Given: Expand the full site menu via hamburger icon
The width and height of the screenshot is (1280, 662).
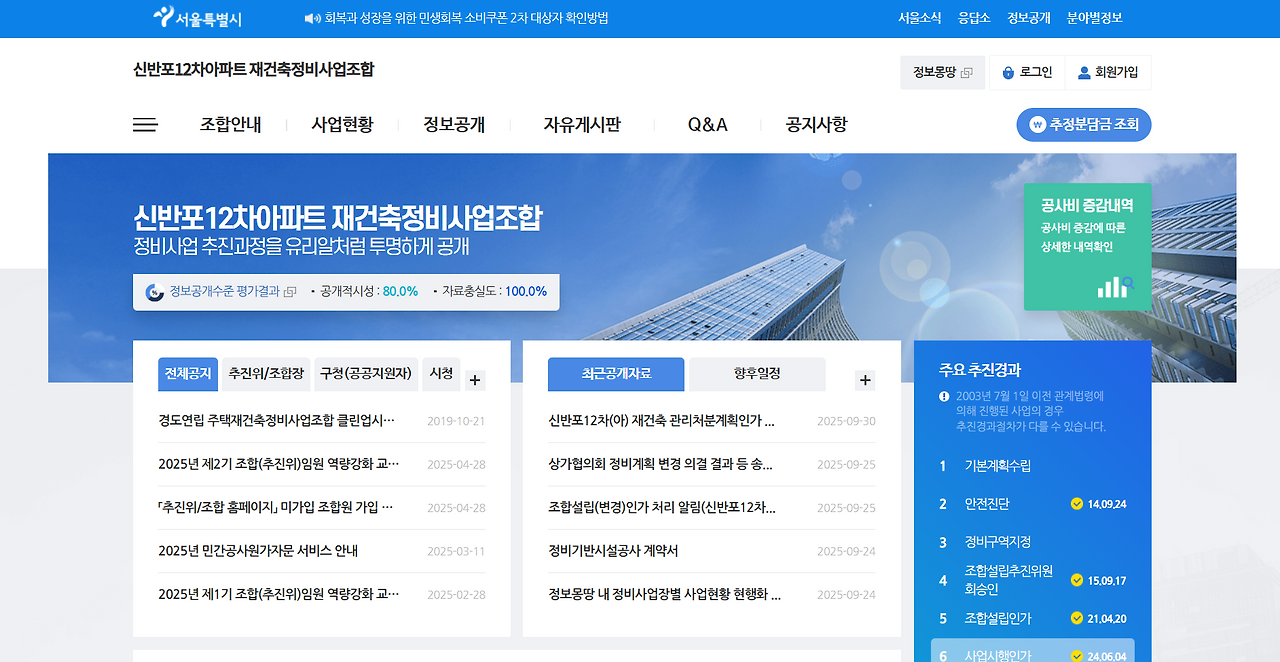Looking at the screenshot, I should point(145,124).
